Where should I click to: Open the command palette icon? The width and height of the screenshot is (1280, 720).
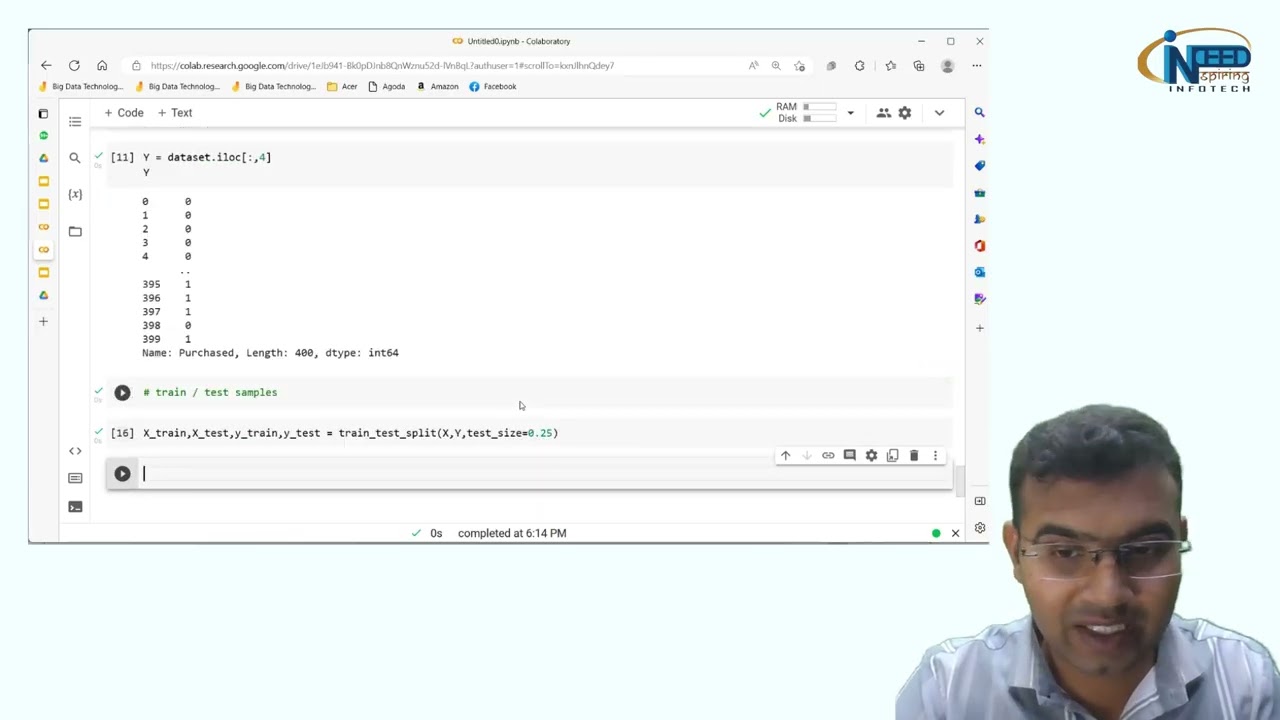click(x=75, y=478)
